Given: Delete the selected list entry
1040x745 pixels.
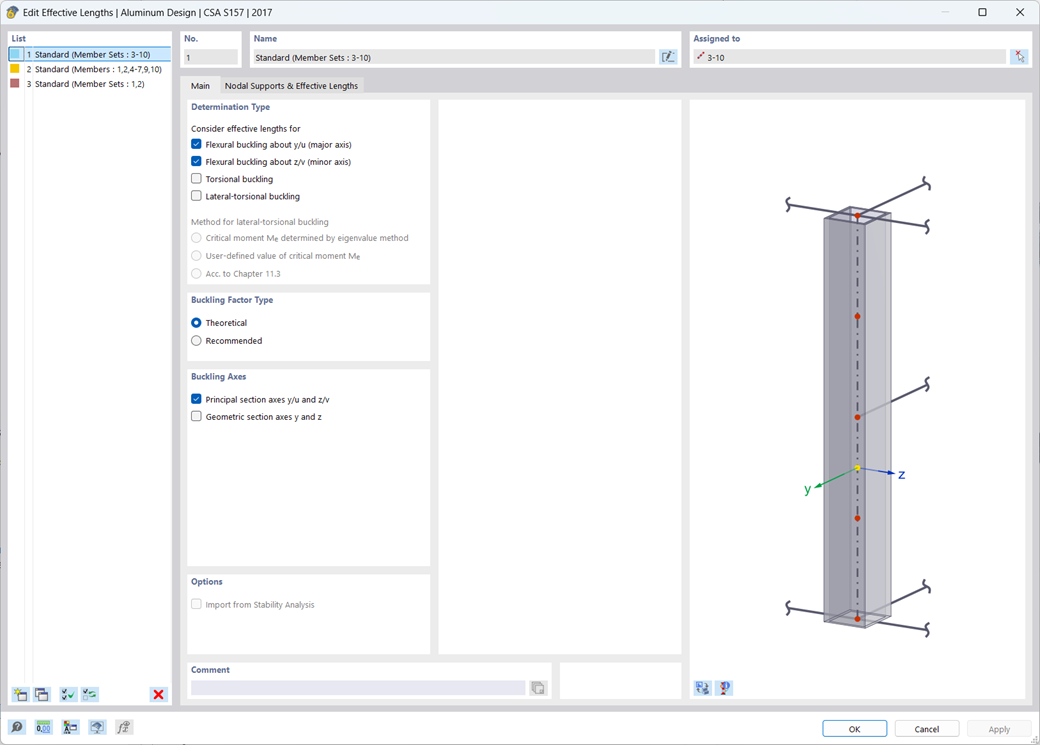Looking at the screenshot, I should click(x=158, y=694).
